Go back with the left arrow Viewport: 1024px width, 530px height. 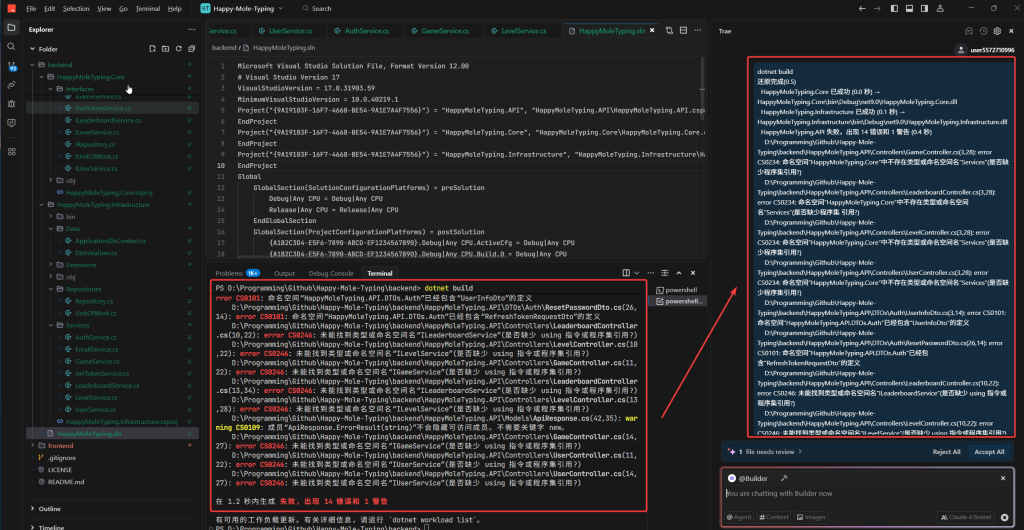point(862,8)
